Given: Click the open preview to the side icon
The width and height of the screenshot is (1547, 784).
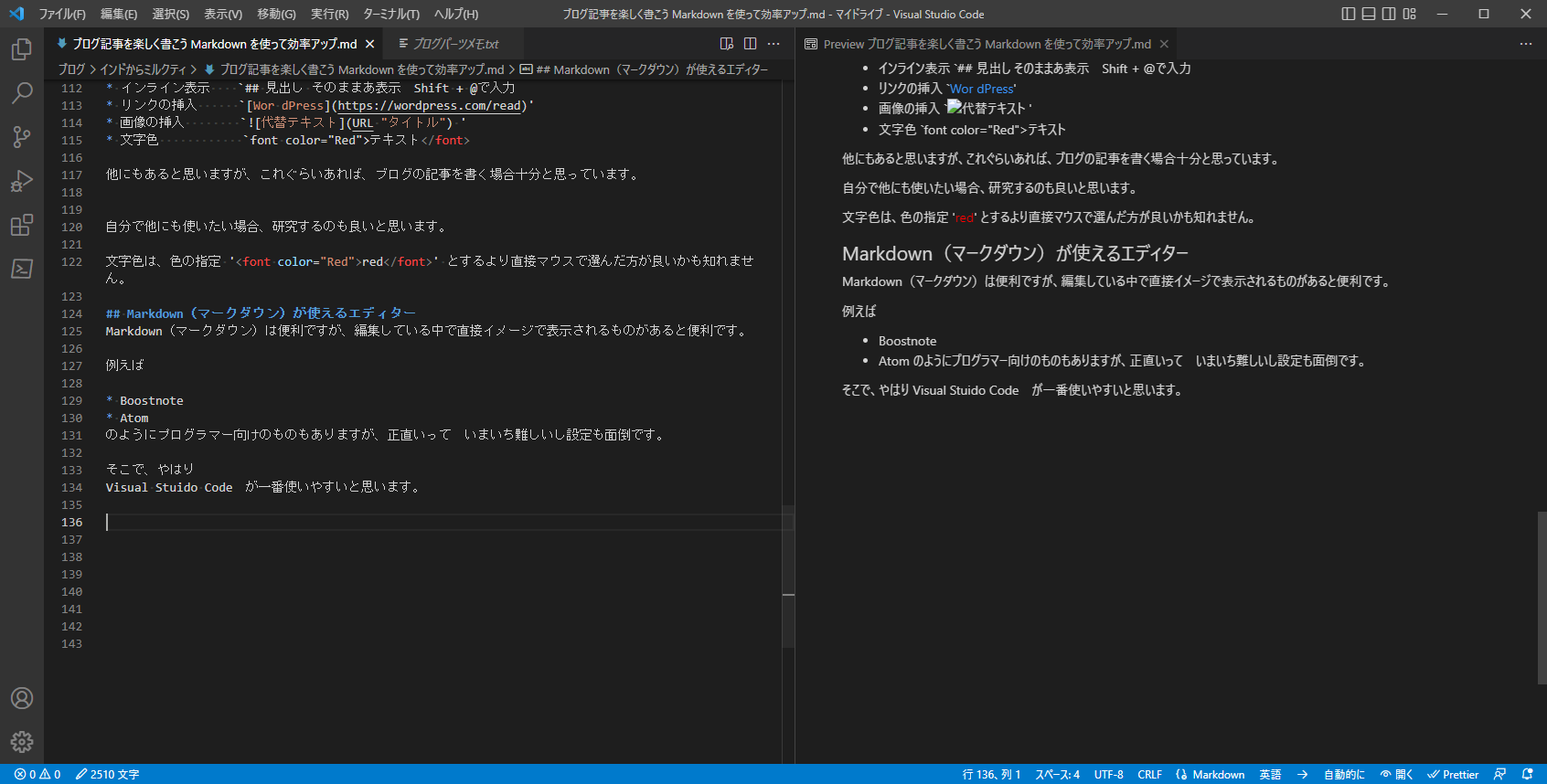Looking at the screenshot, I should click(x=727, y=44).
